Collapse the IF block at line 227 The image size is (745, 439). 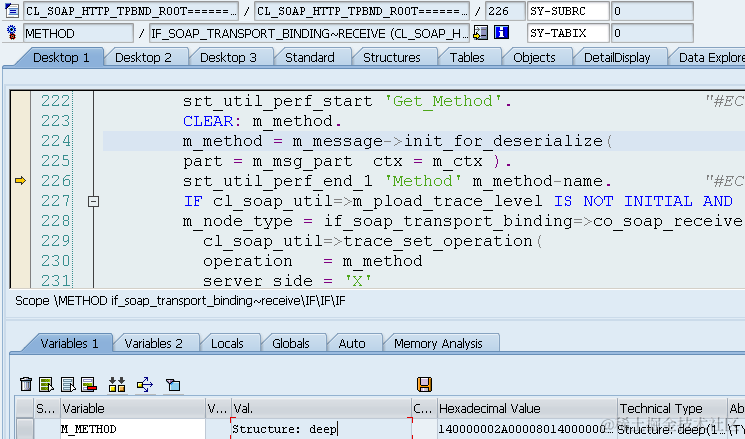94,201
